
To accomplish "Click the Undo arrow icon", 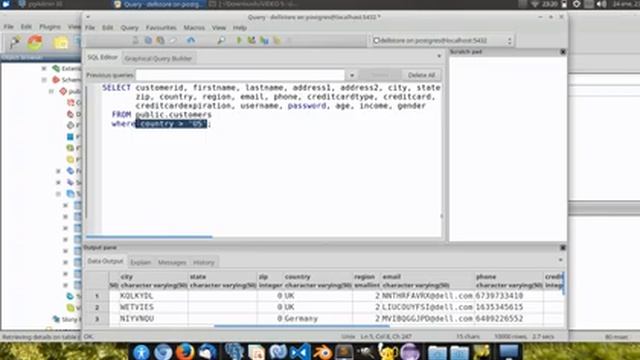I will [191, 40].
